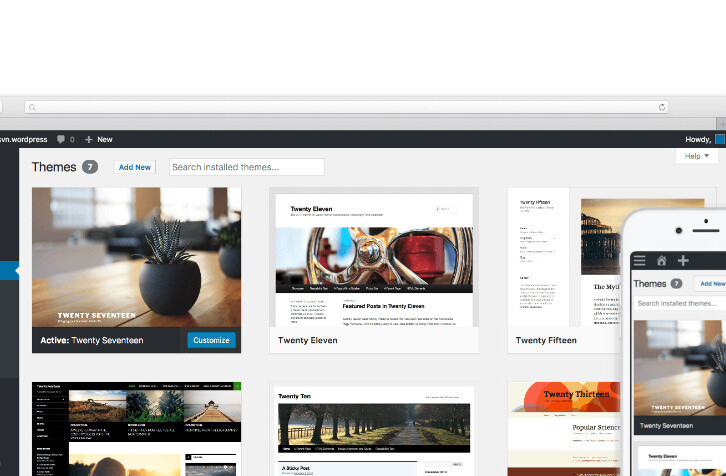Tap the phone's Search installed themes field
The height and width of the screenshot is (476, 726).
point(680,303)
